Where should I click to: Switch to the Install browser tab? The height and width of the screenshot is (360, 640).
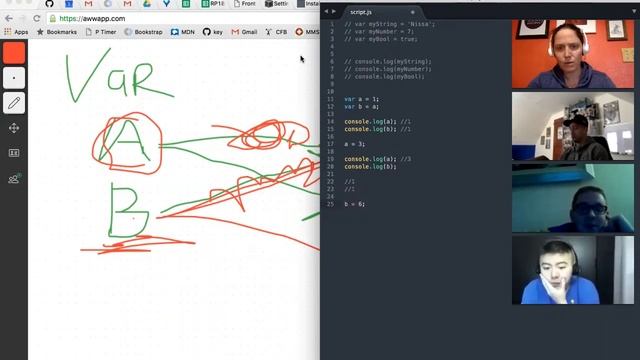click(308, 4)
